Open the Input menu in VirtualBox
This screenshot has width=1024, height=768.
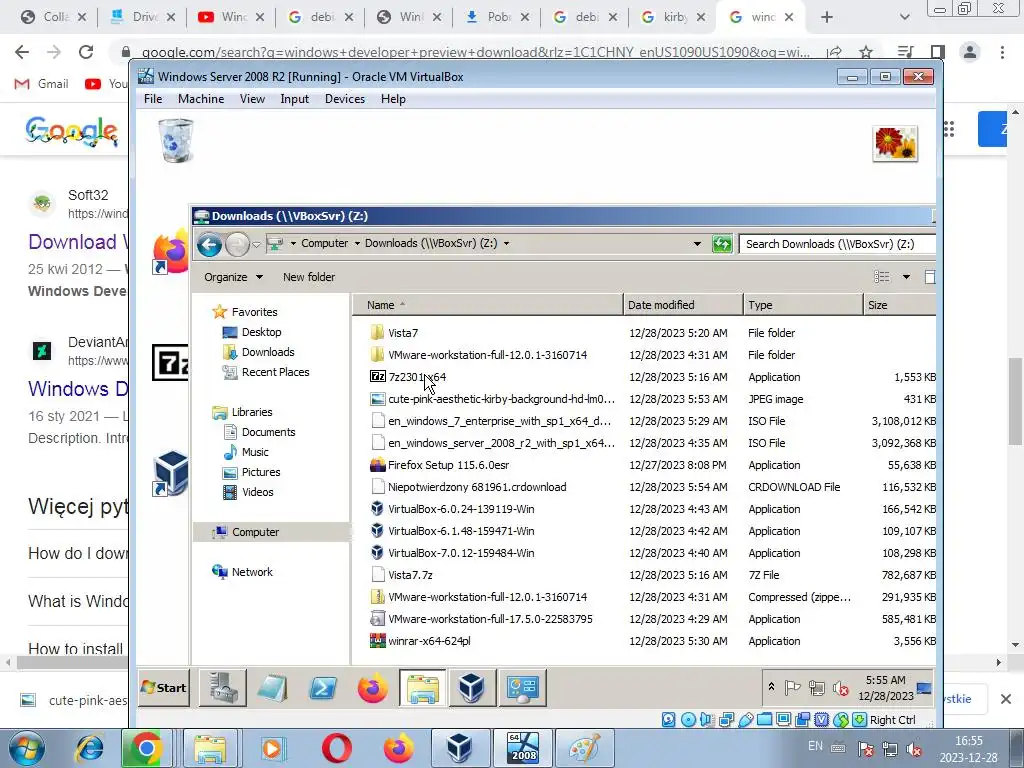(295, 99)
